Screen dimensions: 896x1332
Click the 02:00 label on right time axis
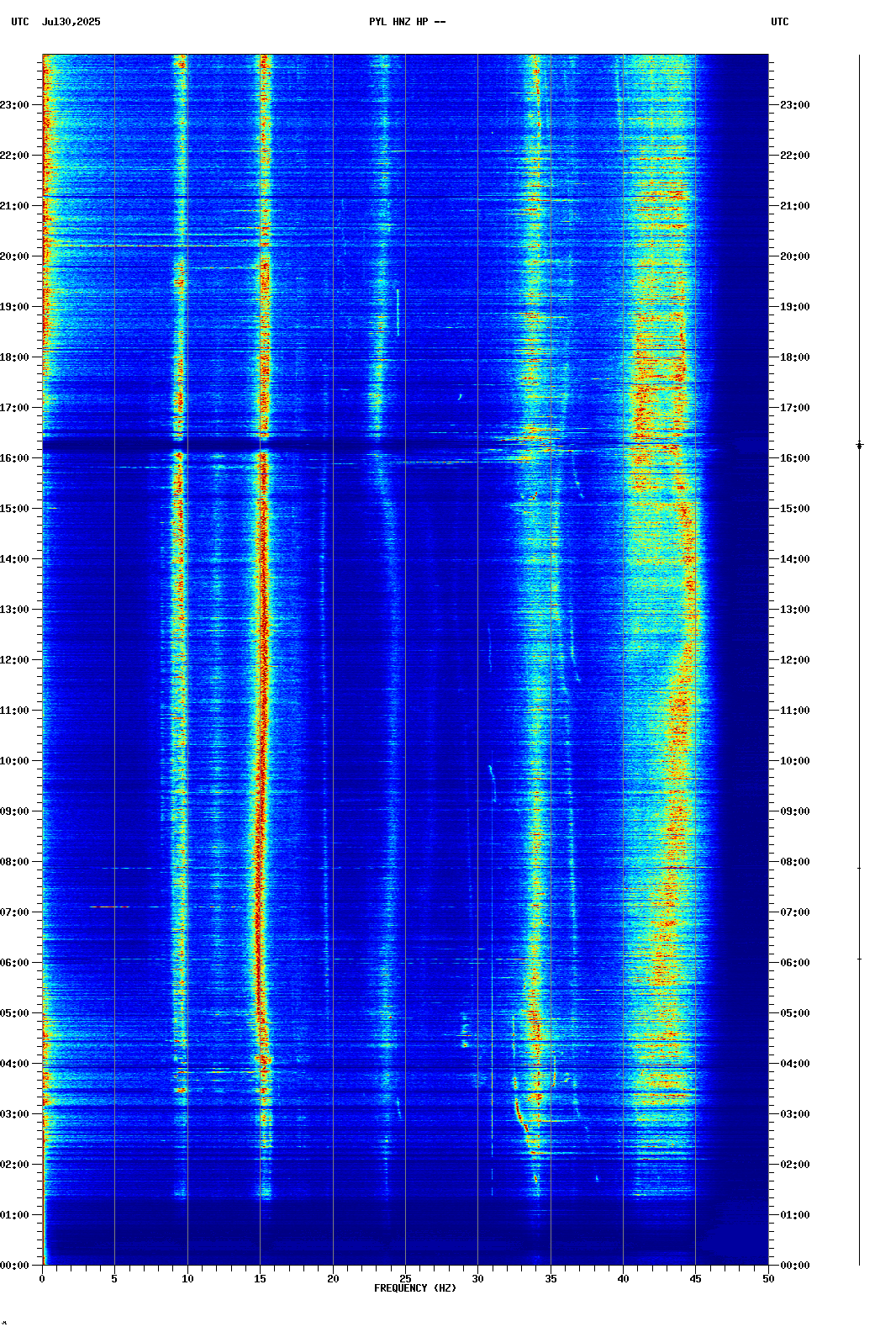tap(795, 1165)
